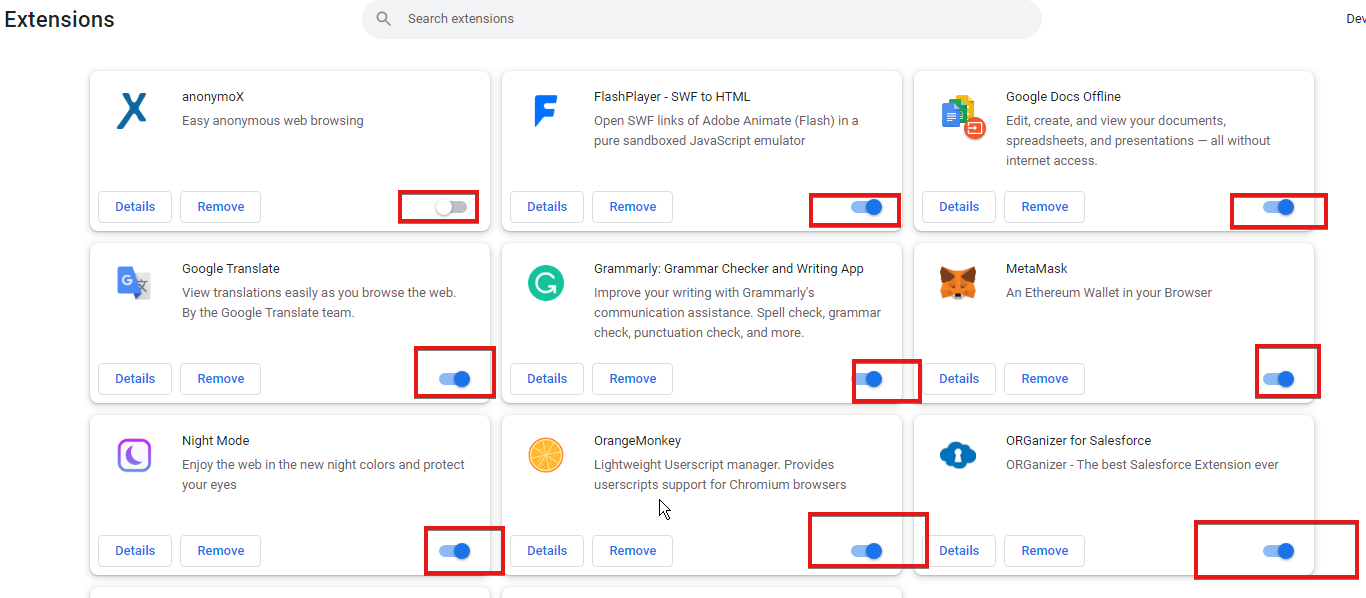Viewport: 1366px width, 598px height.
Task: Click the MetaMask fox icon
Action: [x=958, y=283]
